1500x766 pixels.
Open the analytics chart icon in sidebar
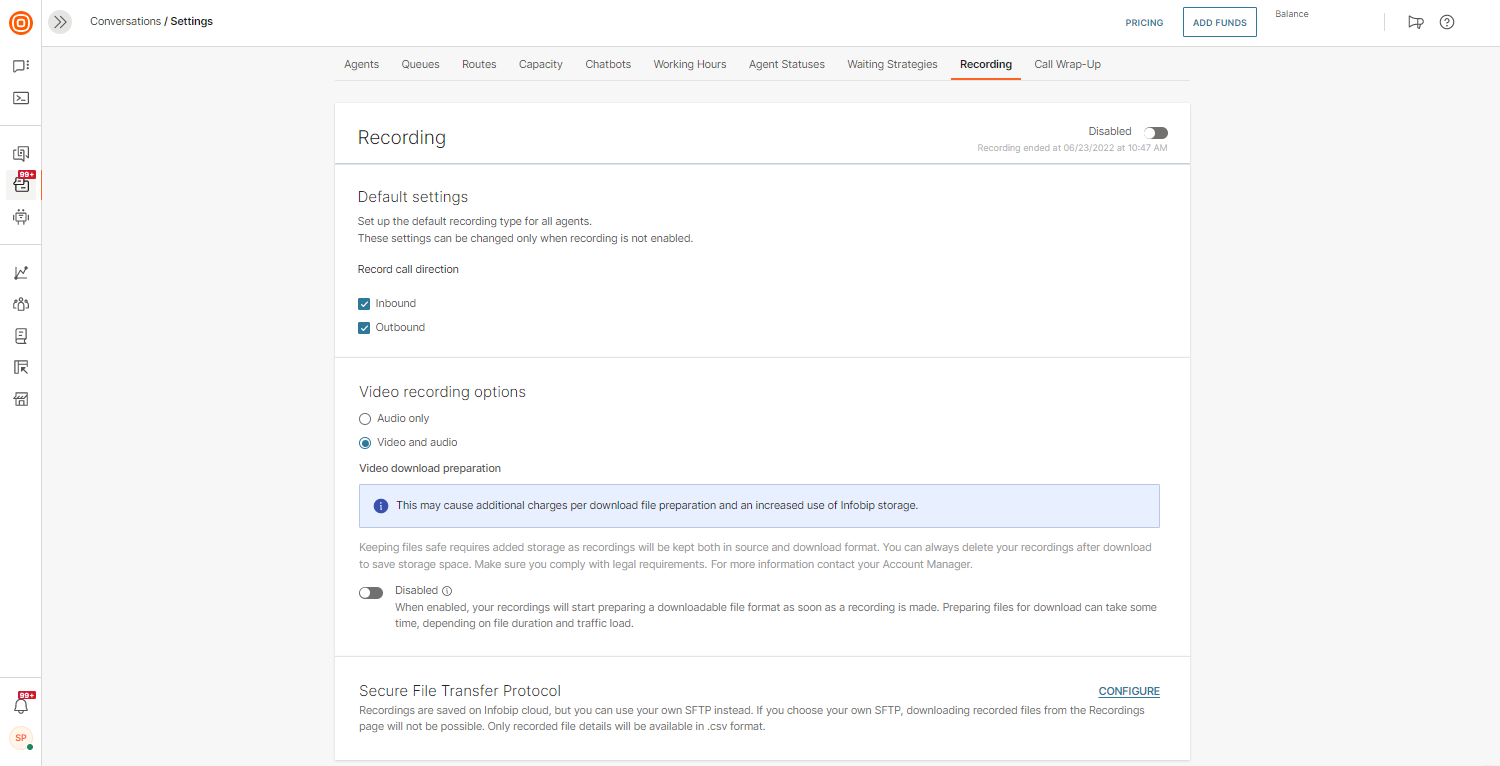point(21,272)
